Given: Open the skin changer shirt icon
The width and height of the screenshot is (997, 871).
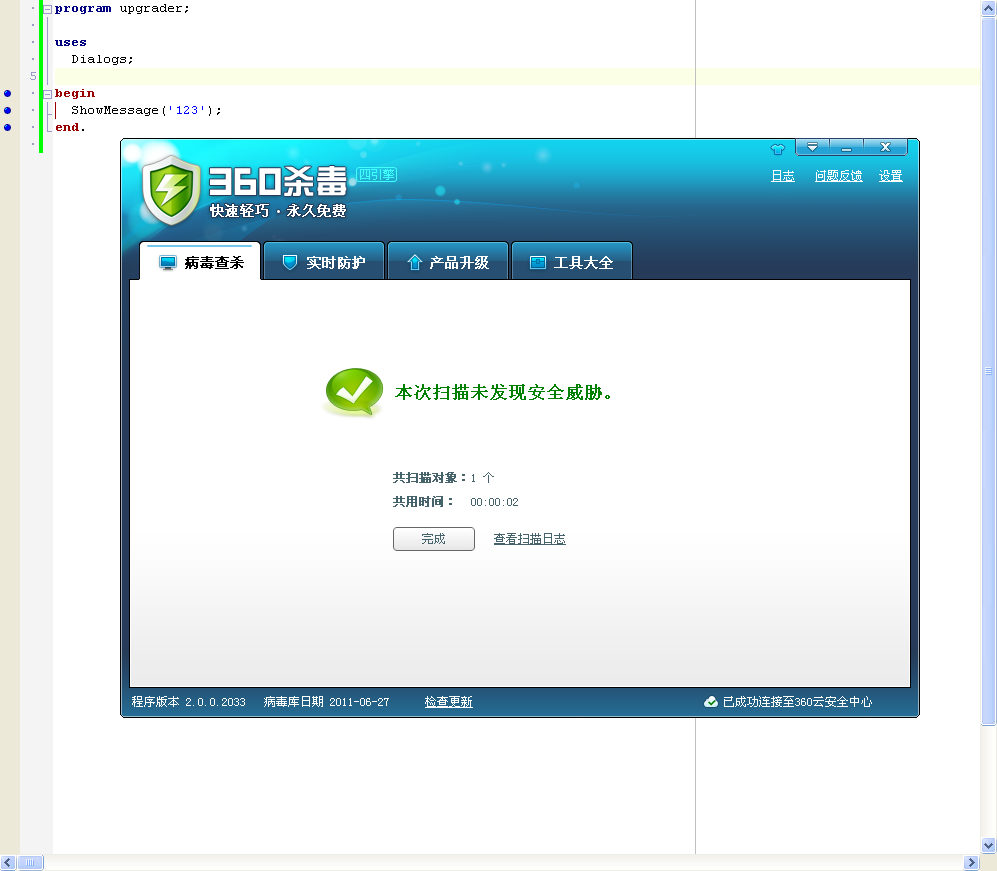Looking at the screenshot, I should (778, 149).
